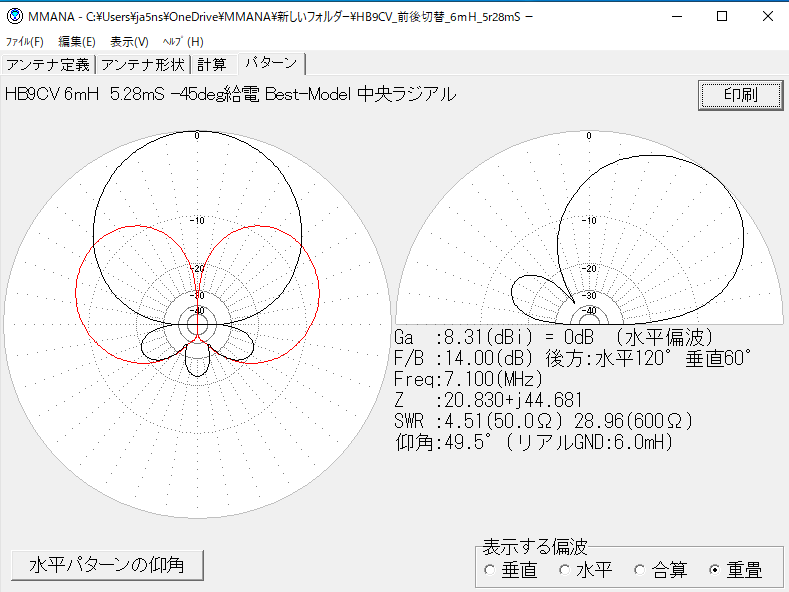Image resolution: width=789 pixels, height=592 pixels.
Task: Click the Ga :8.31(dBi) gain readout
Action: pos(554,337)
